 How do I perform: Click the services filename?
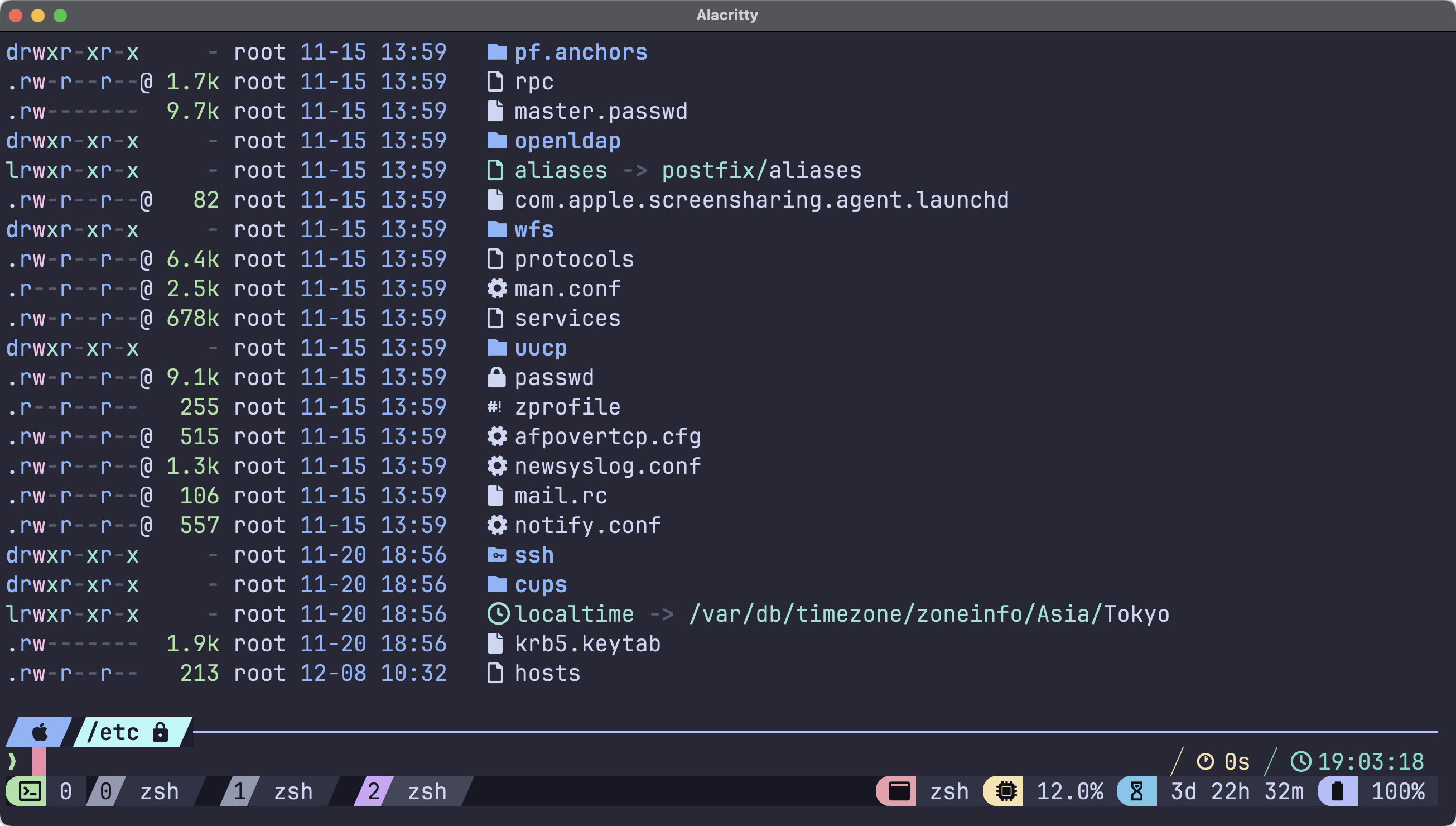567,318
